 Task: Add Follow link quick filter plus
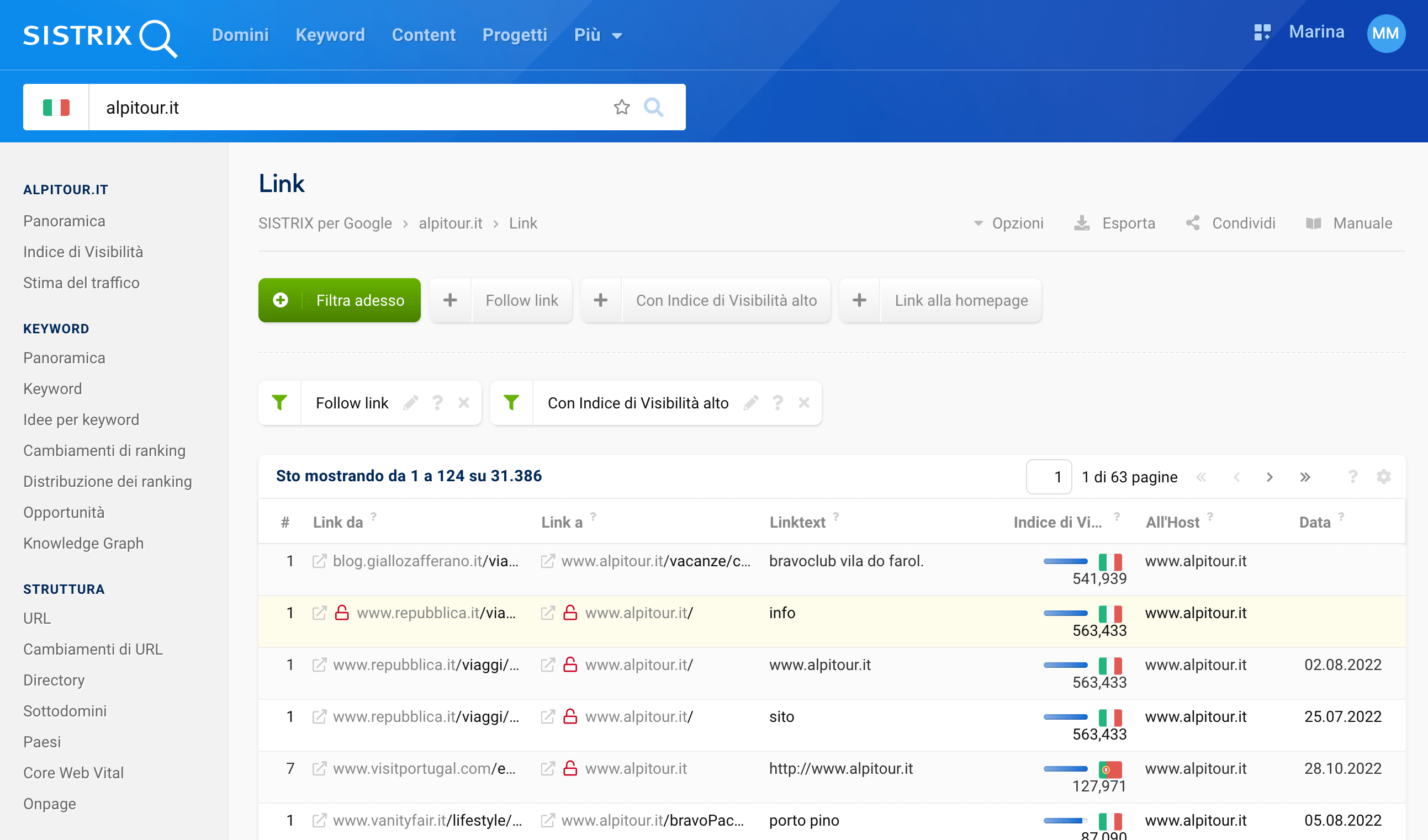coord(451,300)
